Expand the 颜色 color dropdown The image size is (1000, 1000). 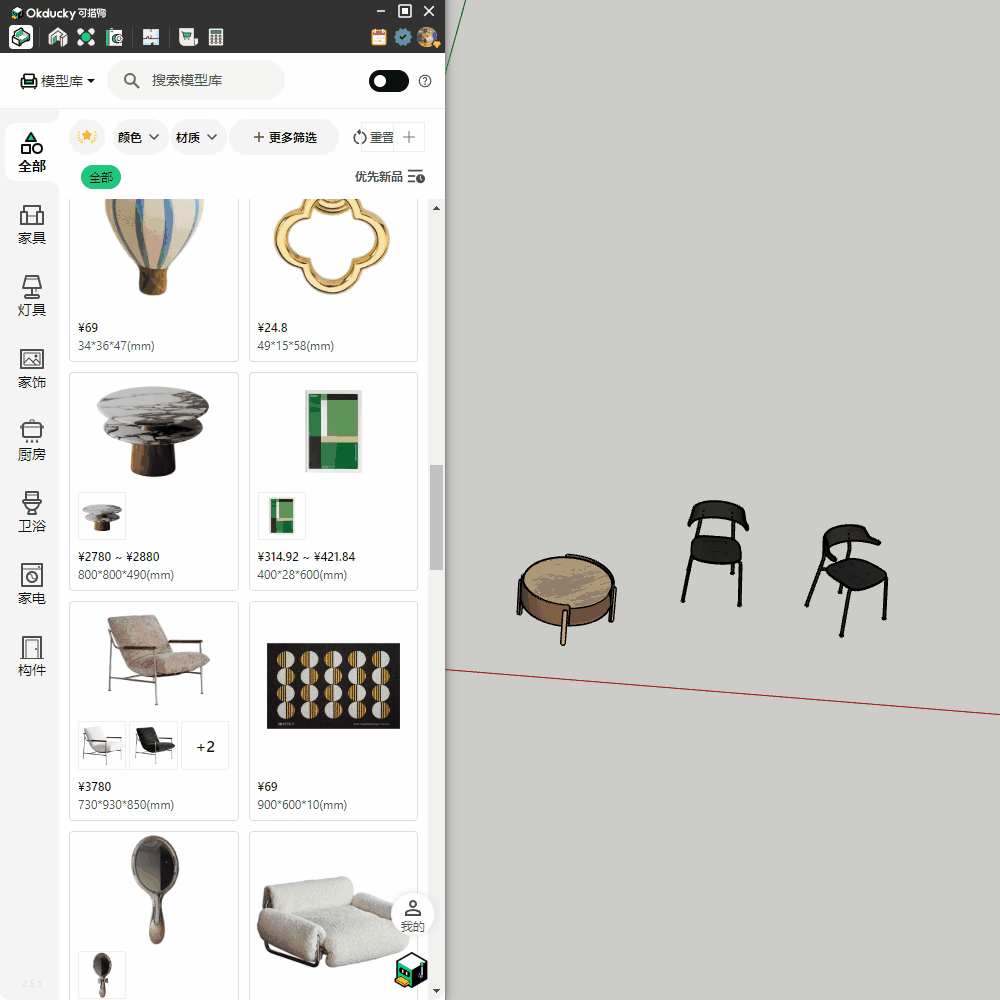139,137
